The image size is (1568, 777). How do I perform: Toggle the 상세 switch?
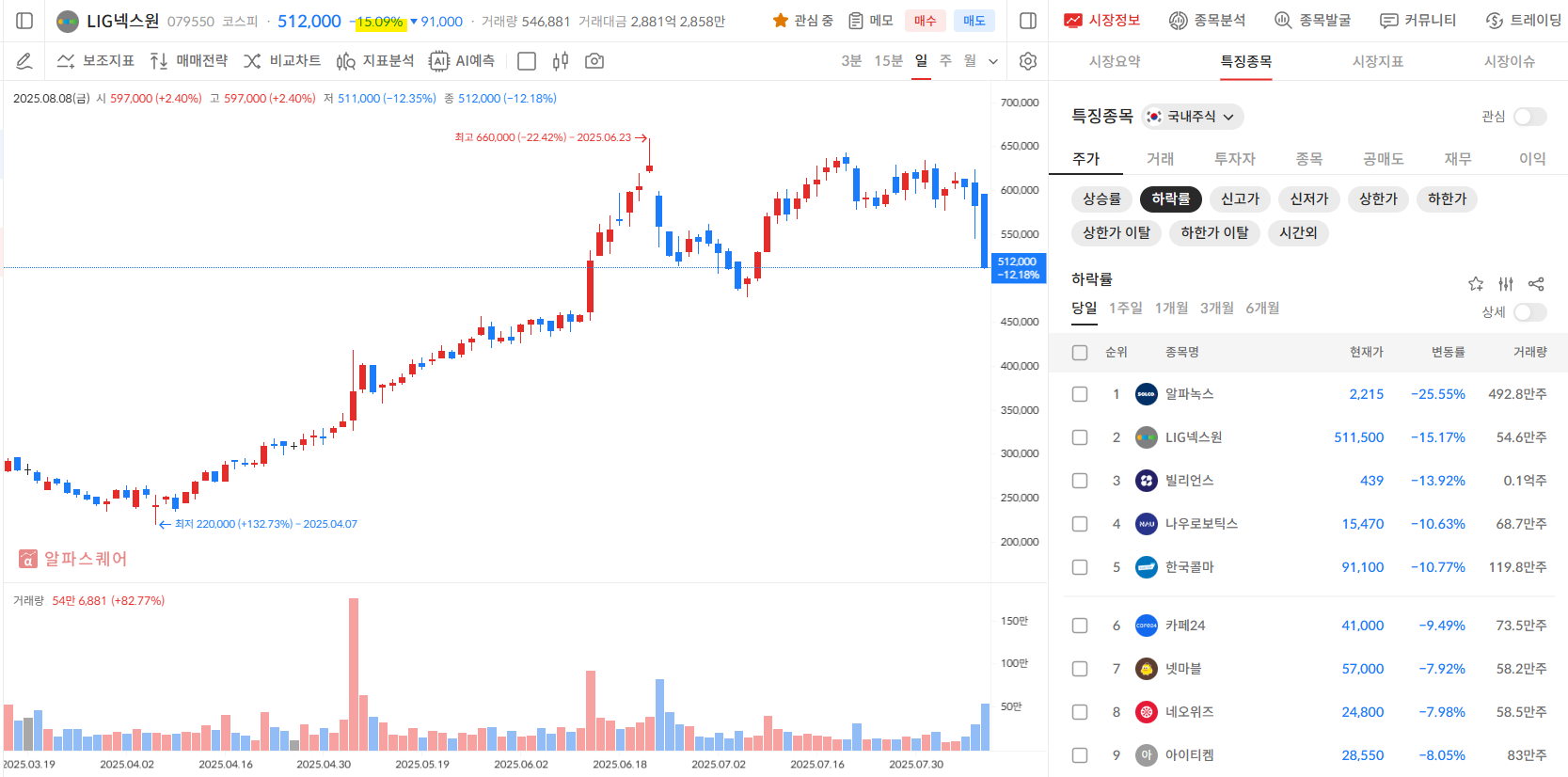point(1529,312)
